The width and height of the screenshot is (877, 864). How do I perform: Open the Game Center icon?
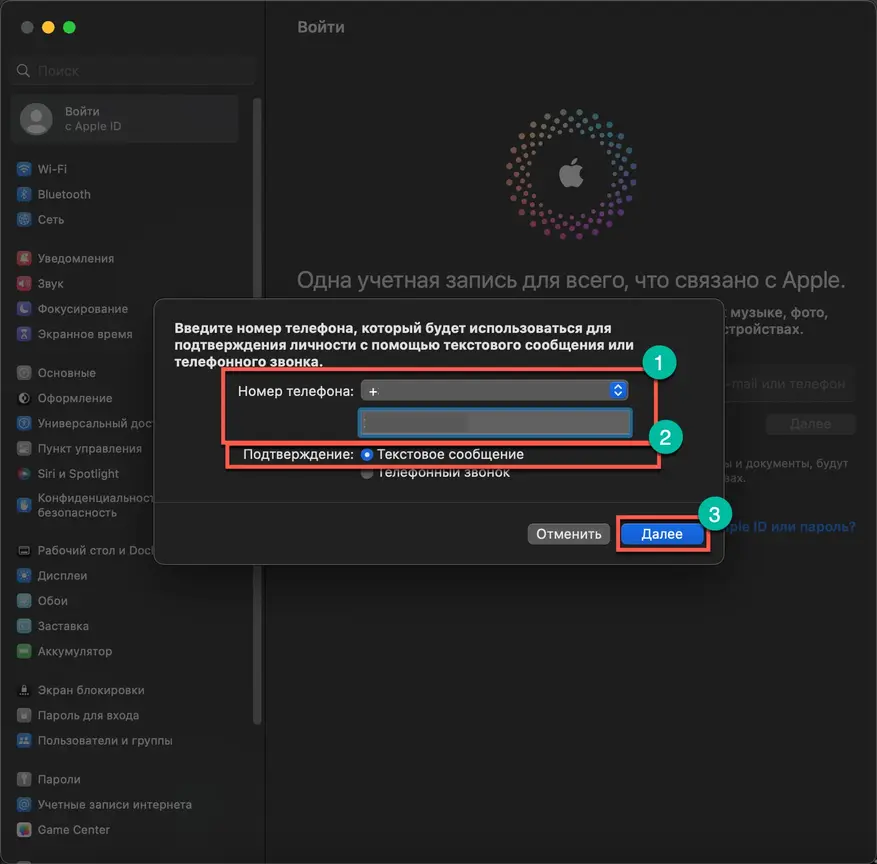pyautogui.click(x=24, y=829)
